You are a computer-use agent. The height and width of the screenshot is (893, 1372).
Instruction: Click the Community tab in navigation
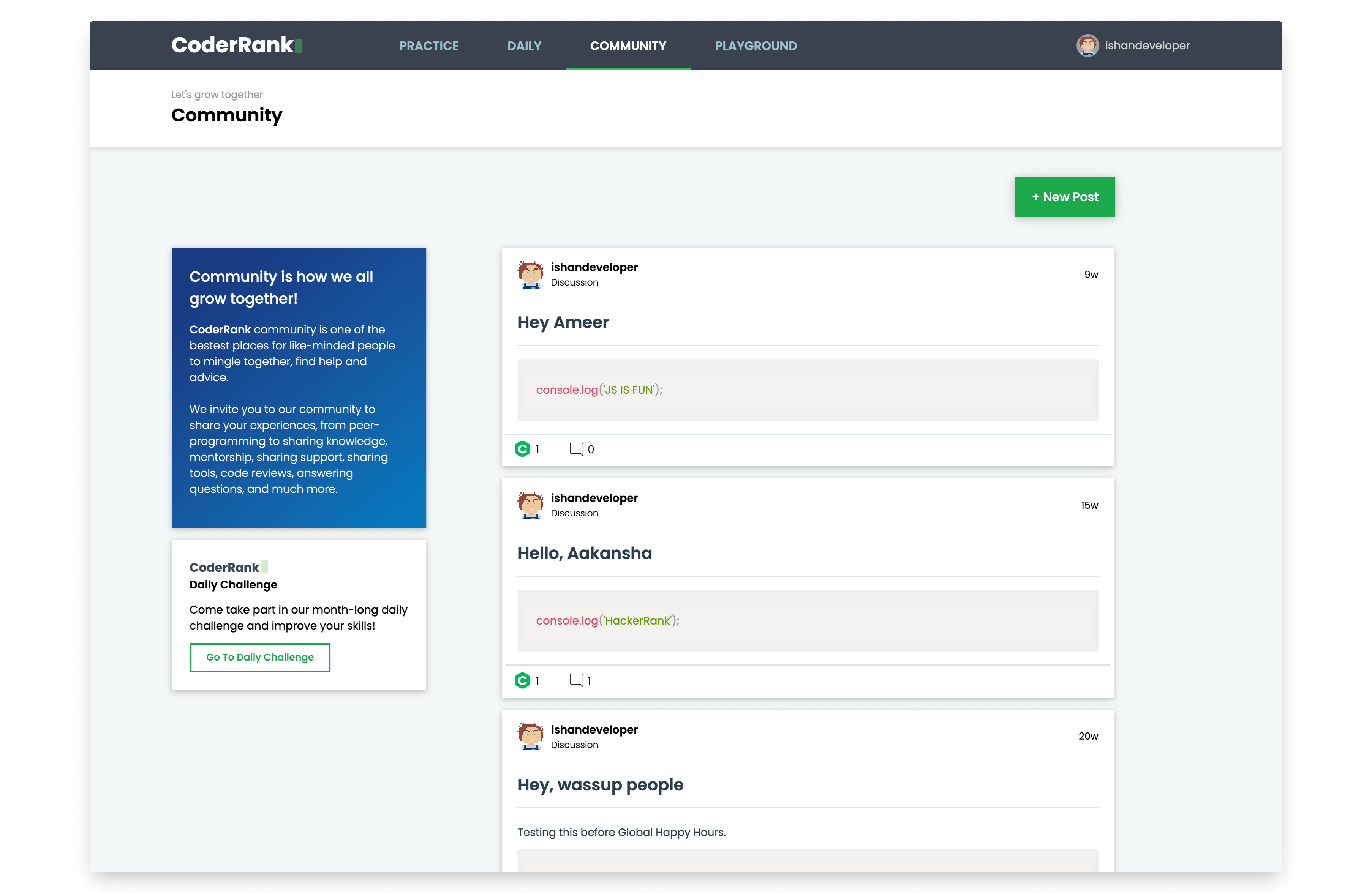[627, 45]
